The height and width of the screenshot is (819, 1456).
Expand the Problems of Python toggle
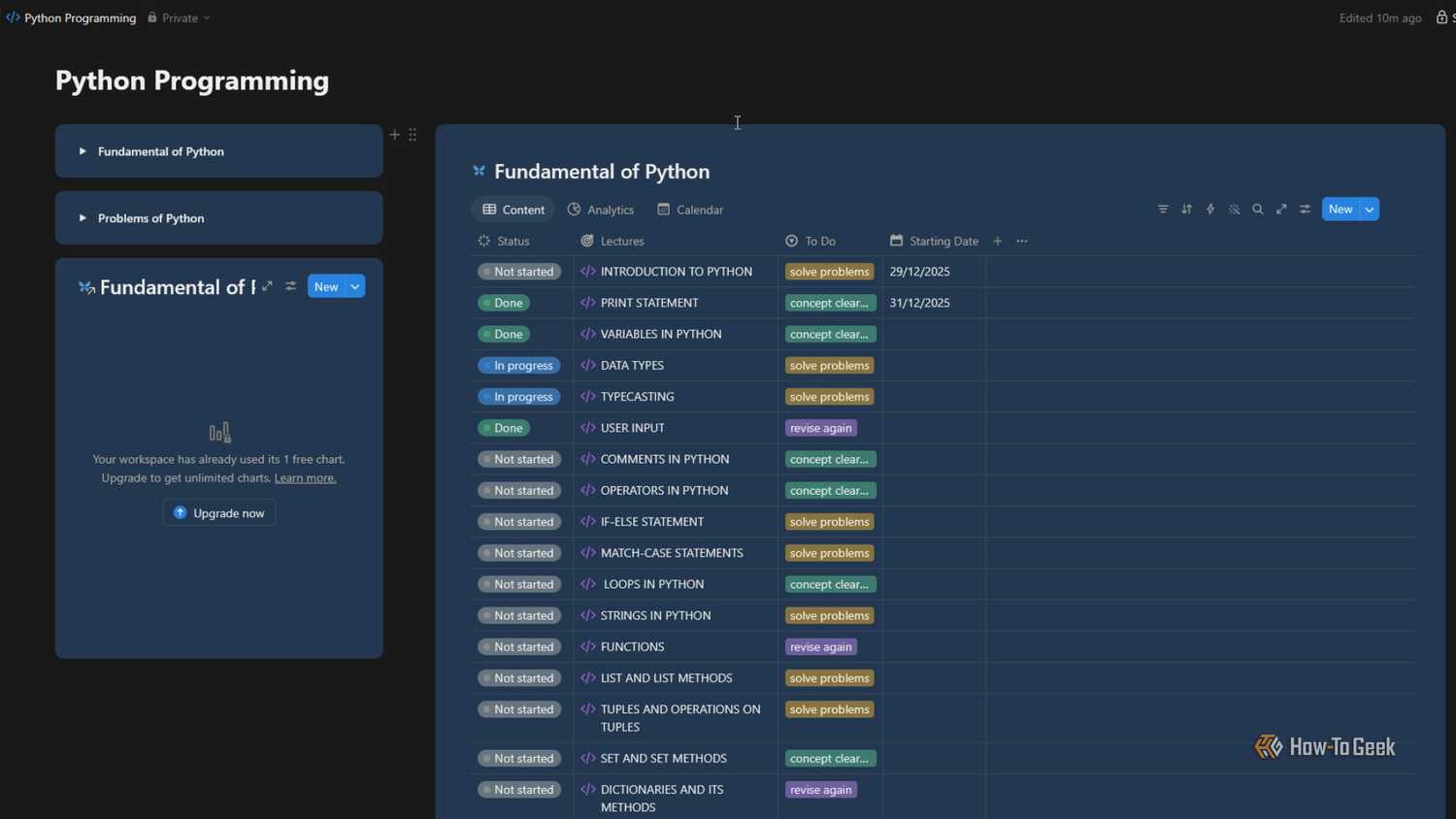(x=83, y=218)
